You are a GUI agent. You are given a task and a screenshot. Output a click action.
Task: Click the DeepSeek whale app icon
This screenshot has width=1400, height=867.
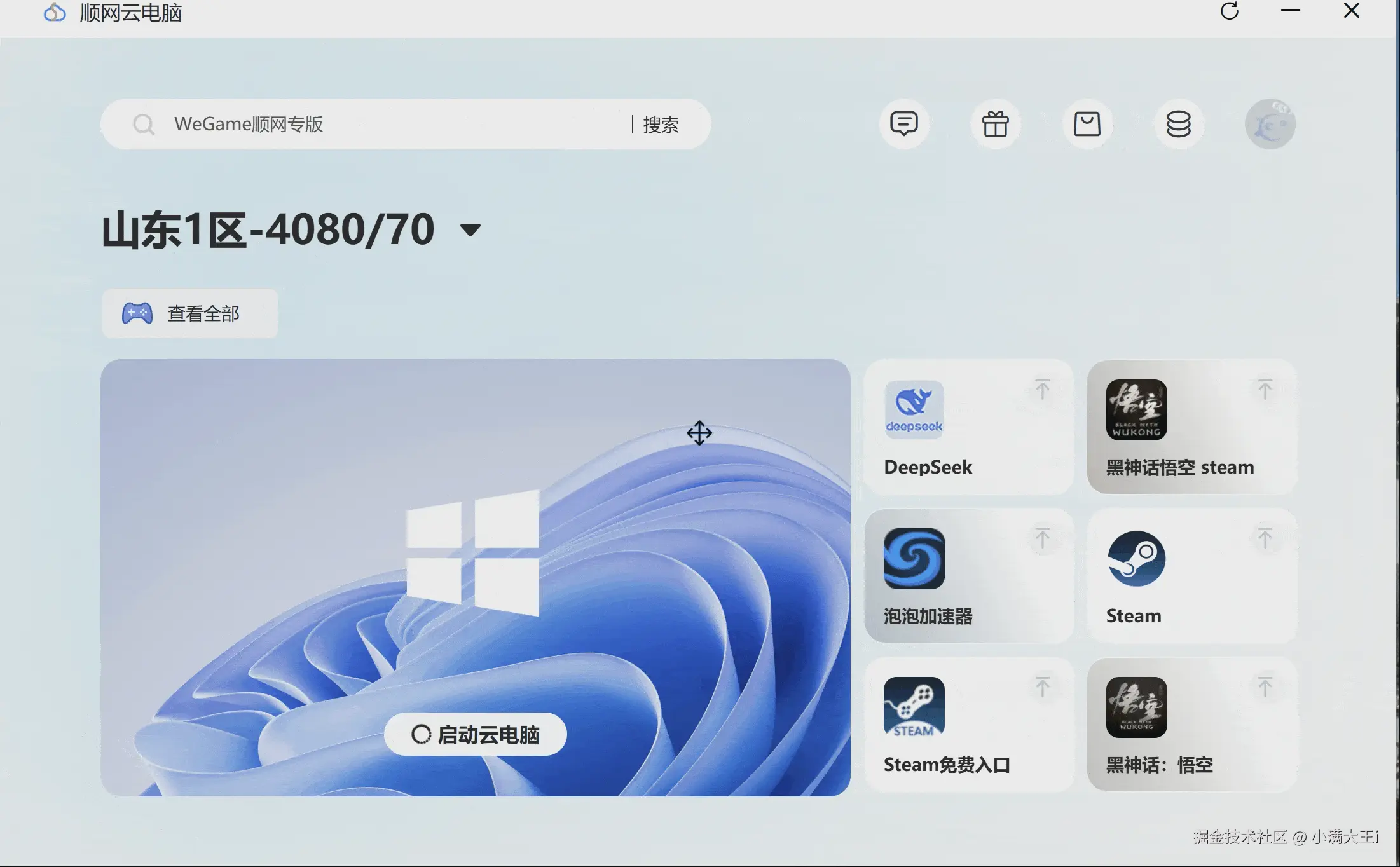point(914,410)
